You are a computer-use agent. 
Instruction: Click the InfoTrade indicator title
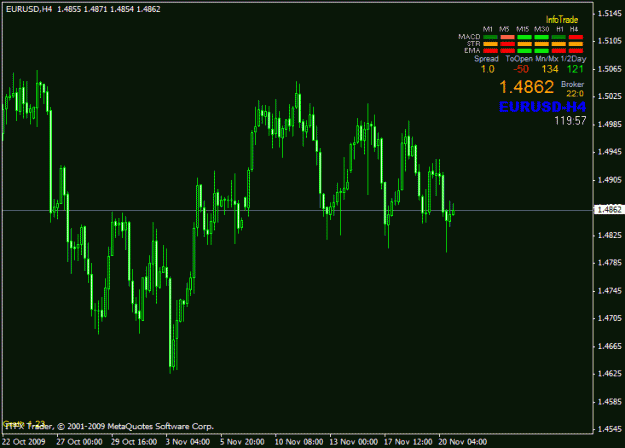click(x=562, y=20)
